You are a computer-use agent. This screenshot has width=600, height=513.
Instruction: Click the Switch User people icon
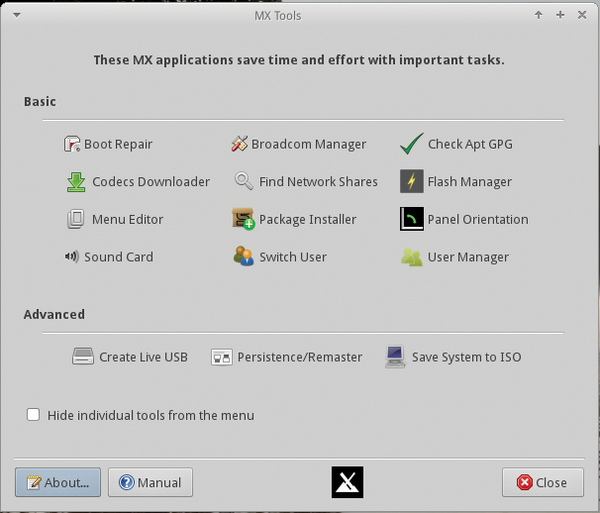point(243,256)
